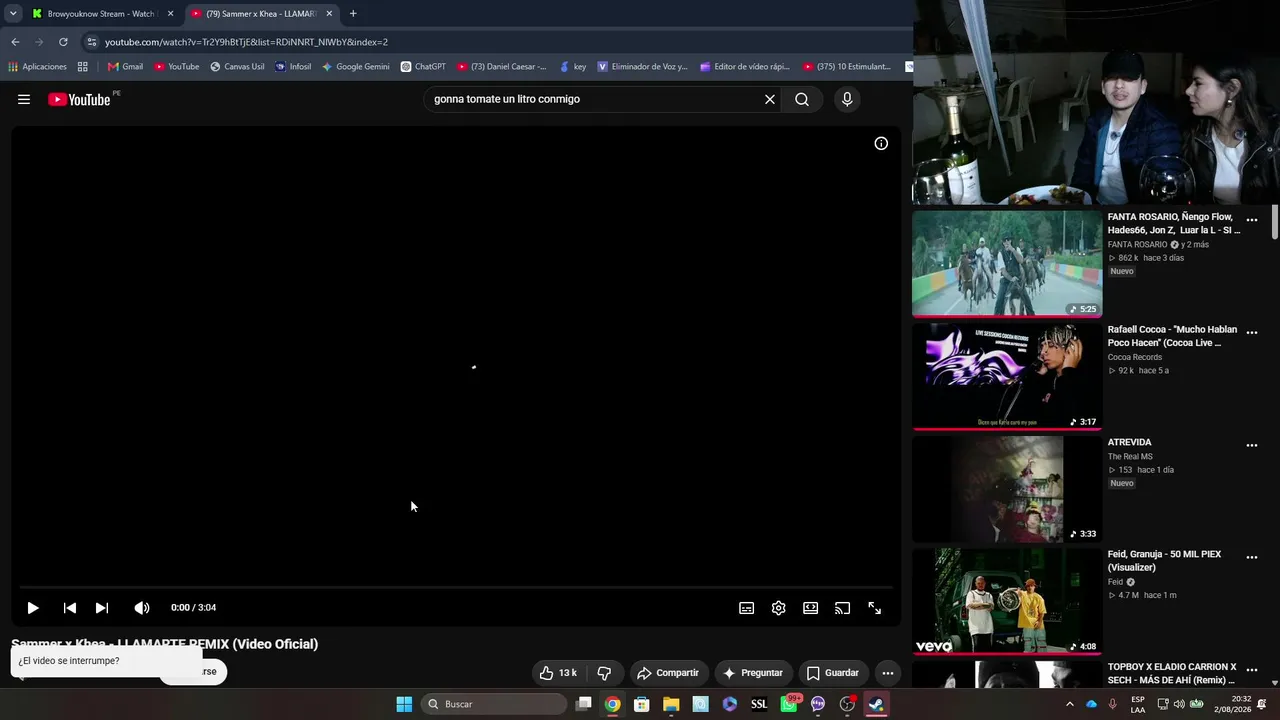This screenshot has width=1280, height=720.
Task: Open the ATREVIDA video thumbnail
Action: click(x=1007, y=489)
